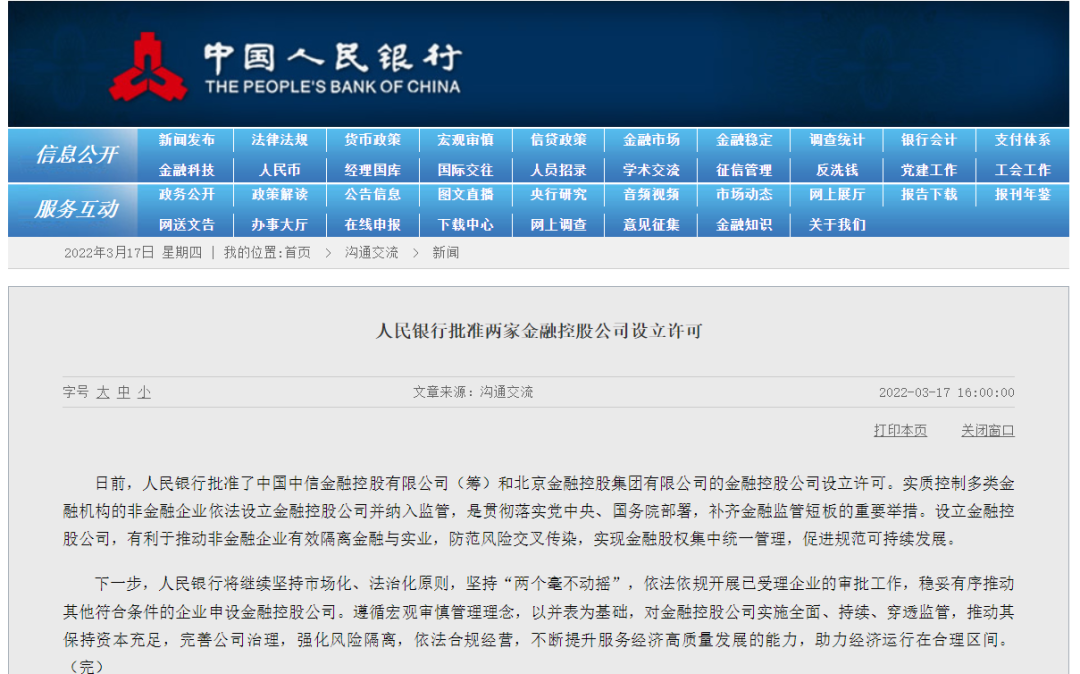This screenshot has height=674, width=1080.
Task: Click the 信息公开 section tab
Action: [x=76, y=155]
